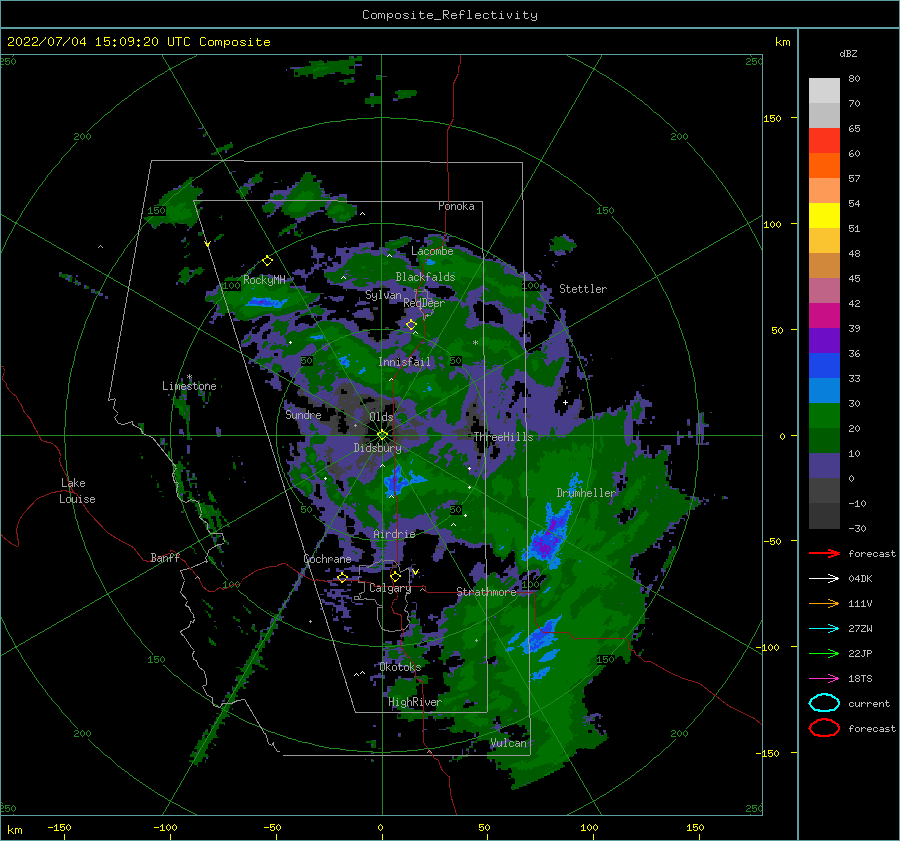Click the Airdrie city label
Image resolution: width=900 pixels, height=841 pixels.
(x=394, y=534)
